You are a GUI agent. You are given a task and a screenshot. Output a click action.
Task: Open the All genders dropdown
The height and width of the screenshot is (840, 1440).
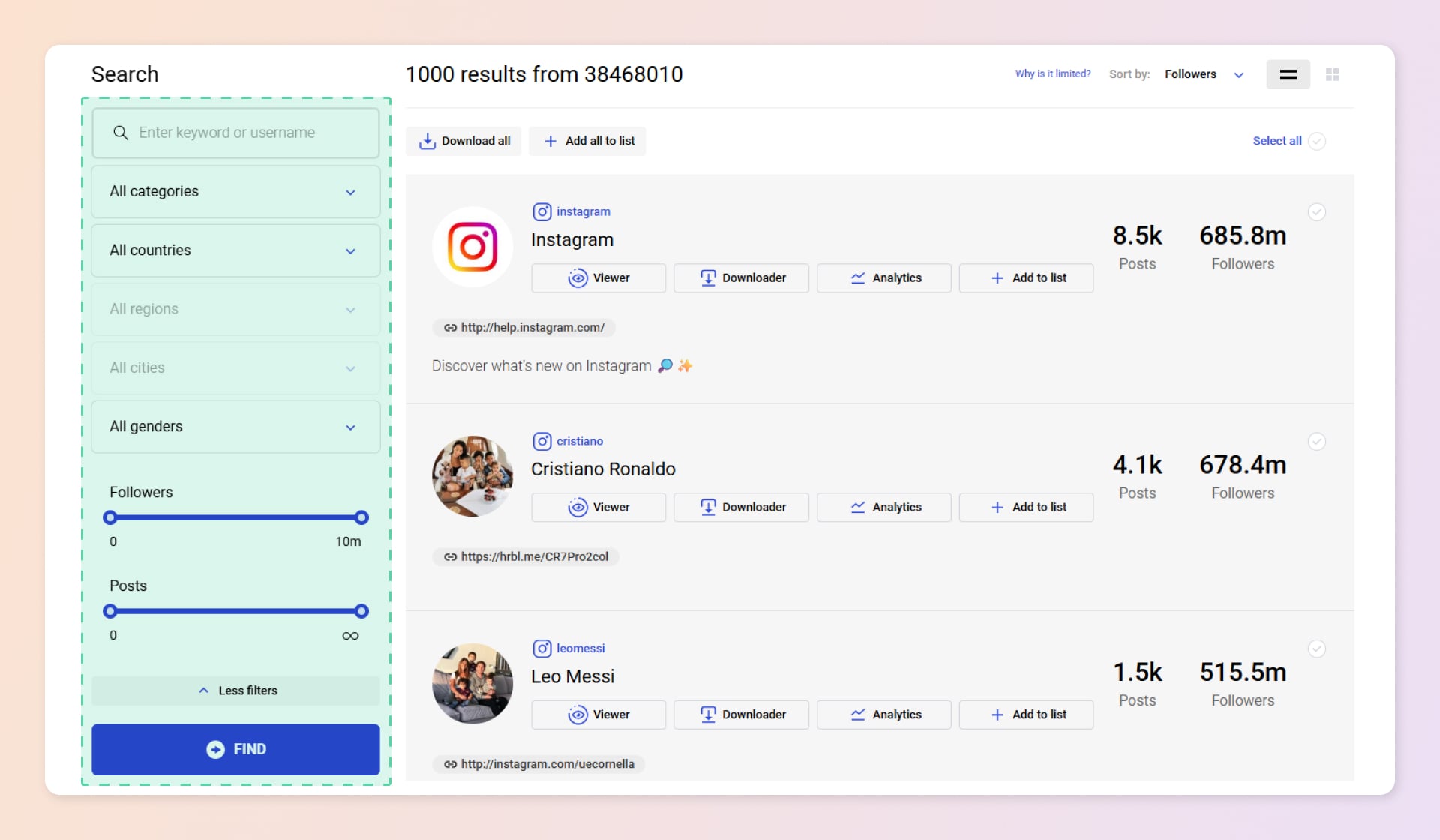[235, 427]
